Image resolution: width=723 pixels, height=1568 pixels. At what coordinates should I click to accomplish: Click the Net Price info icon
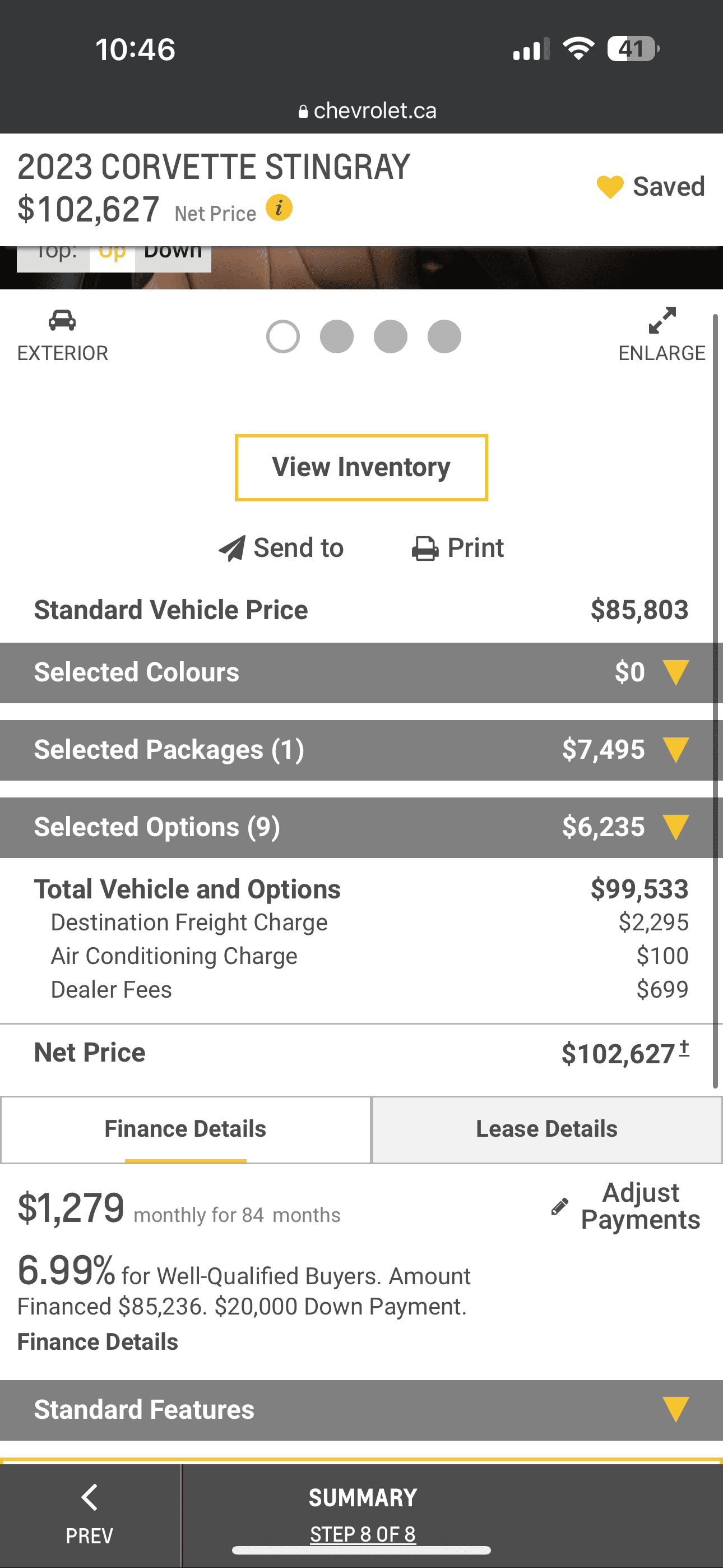click(x=279, y=208)
